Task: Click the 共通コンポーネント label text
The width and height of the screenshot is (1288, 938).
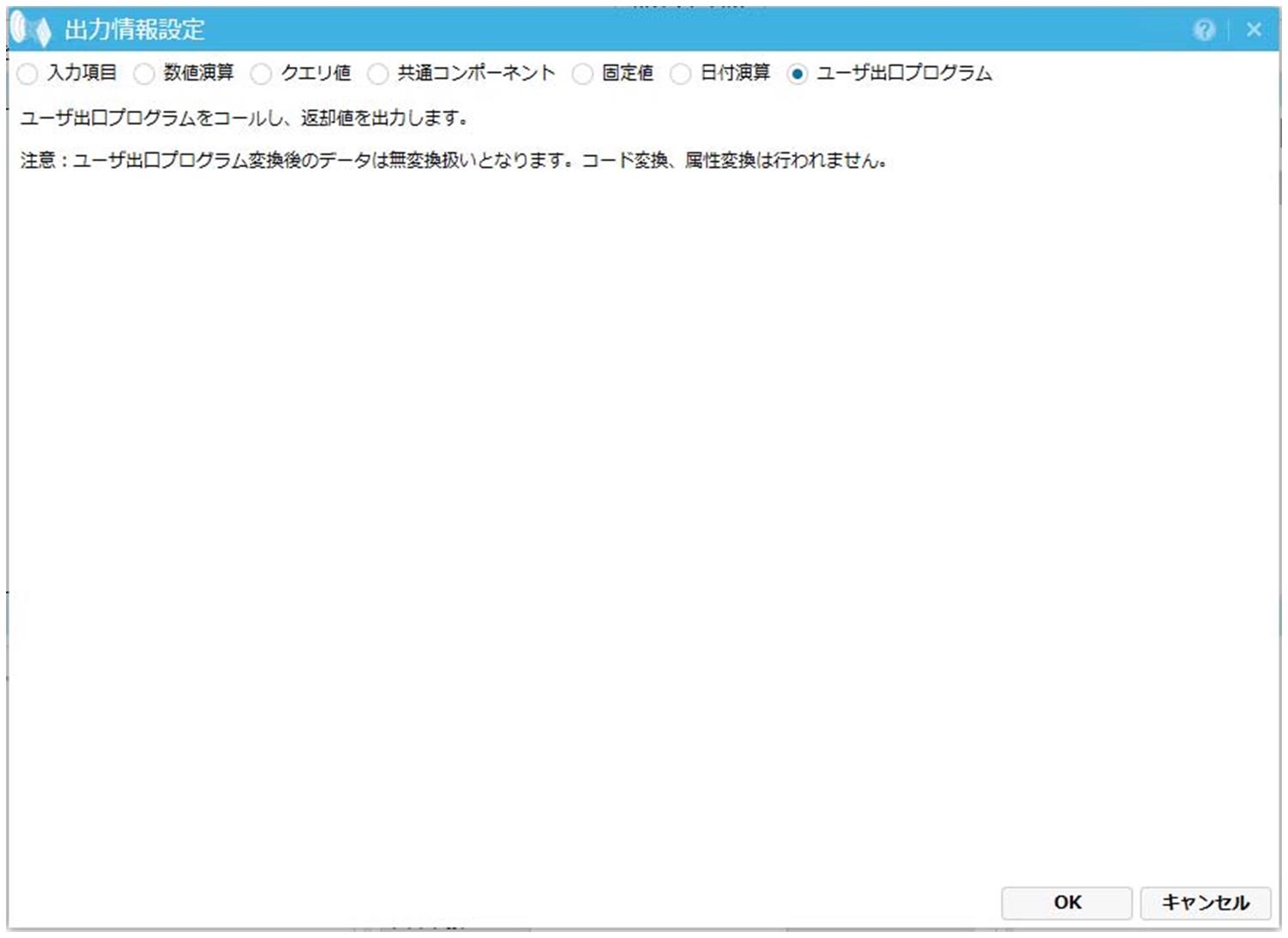Action: pyautogui.click(x=476, y=73)
